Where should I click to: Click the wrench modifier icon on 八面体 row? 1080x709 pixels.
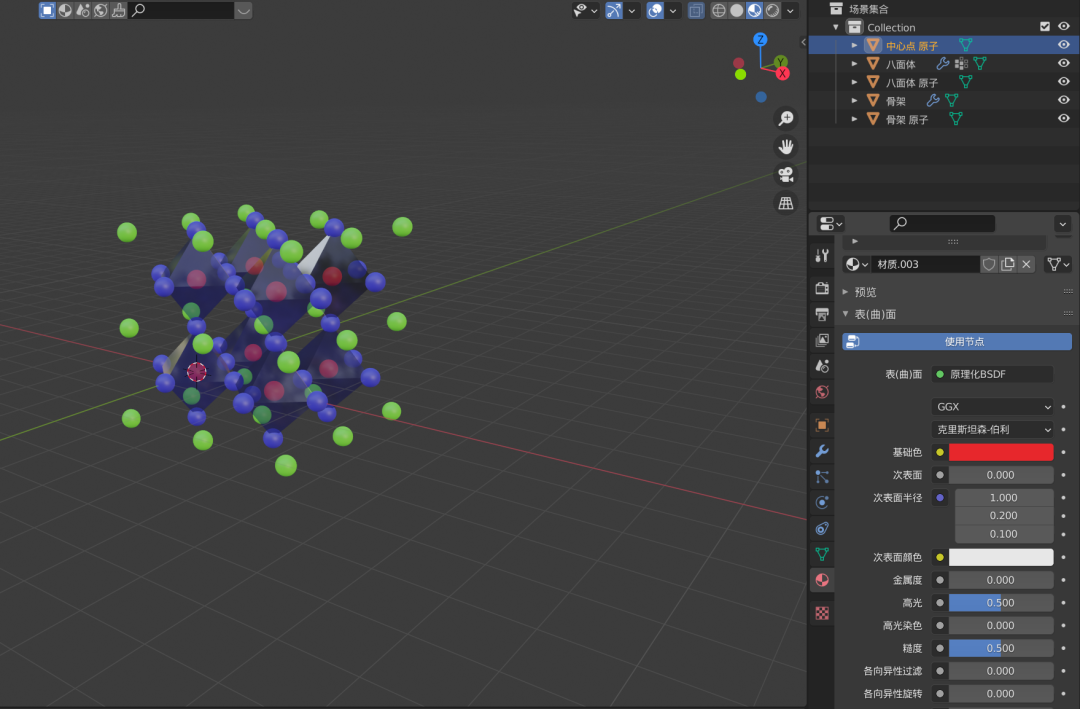click(942, 64)
